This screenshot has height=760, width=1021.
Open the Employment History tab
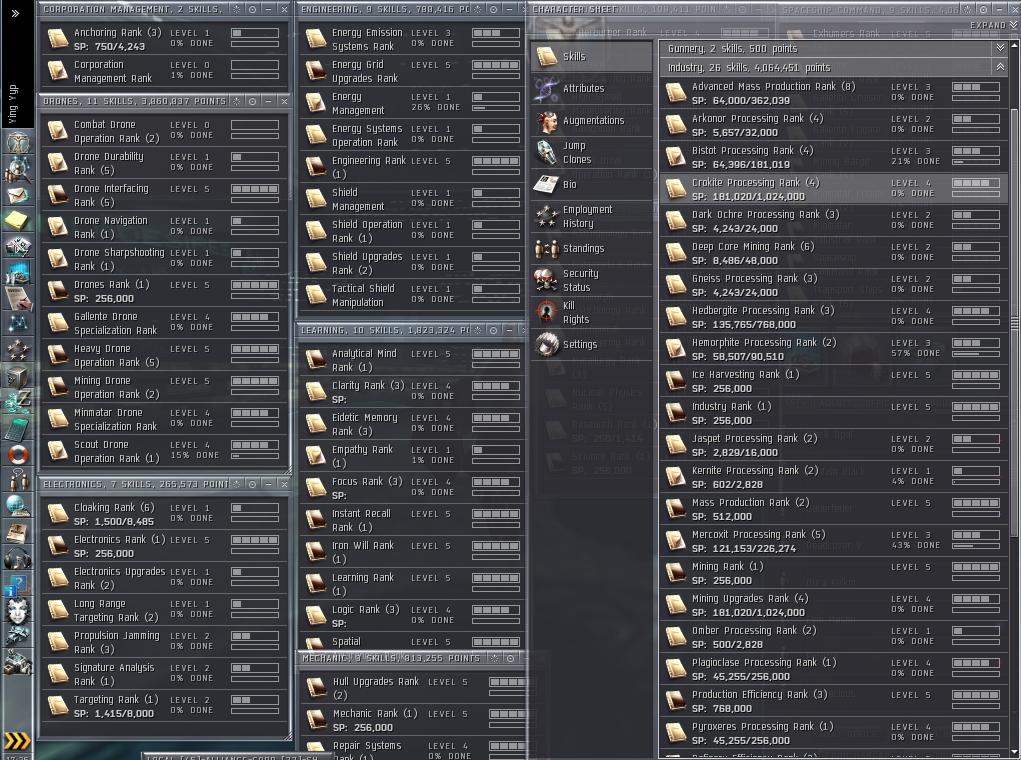point(591,216)
